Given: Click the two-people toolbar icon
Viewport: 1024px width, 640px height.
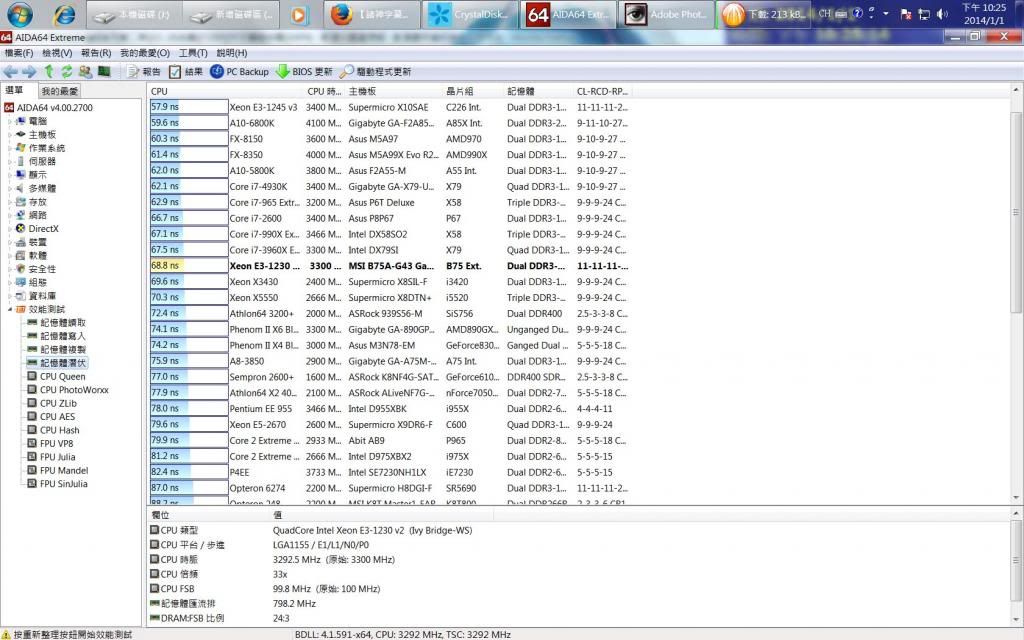Looking at the screenshot, I should tap(86, 72).
